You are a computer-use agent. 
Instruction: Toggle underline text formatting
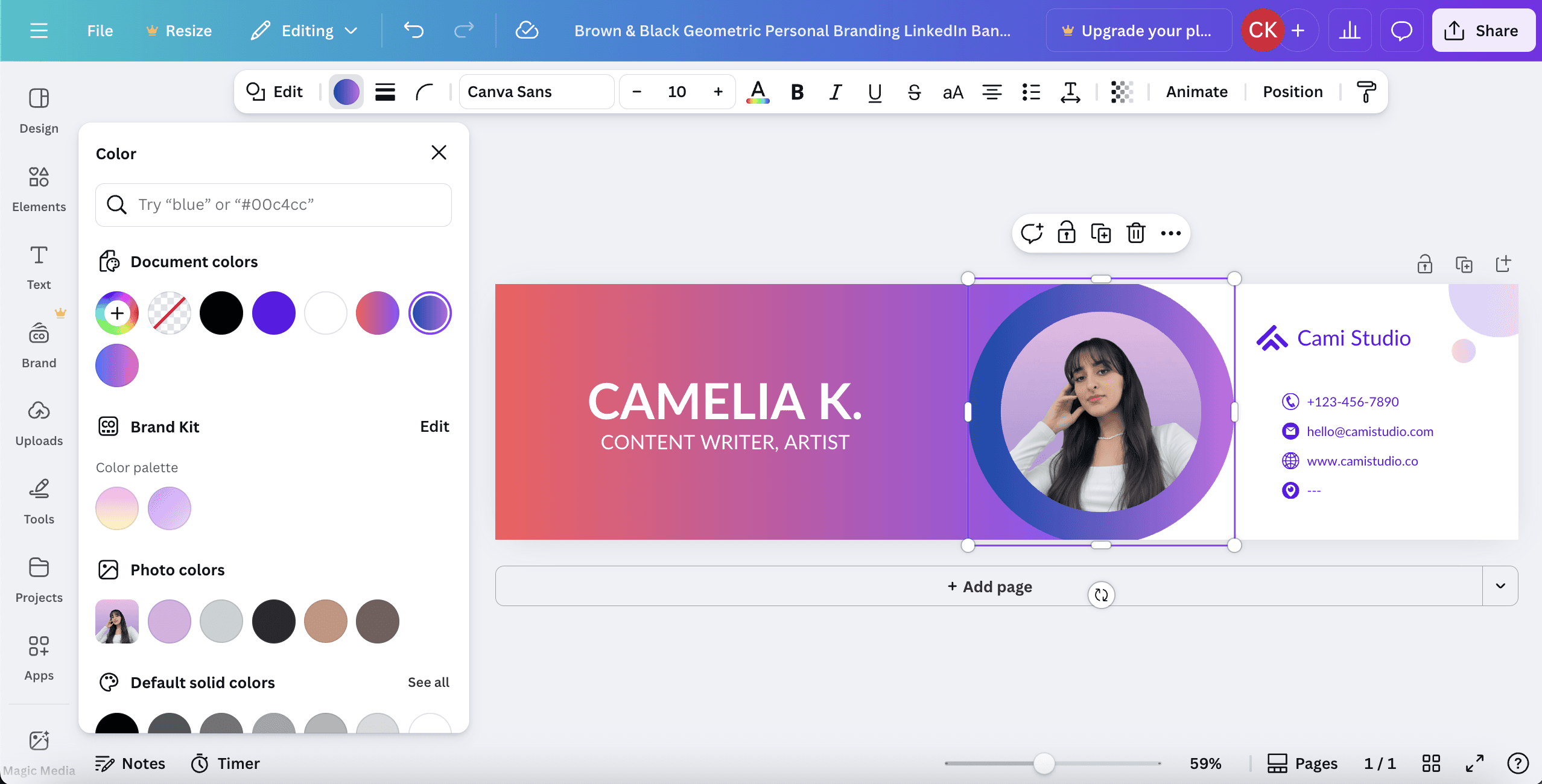(x=874, y=92)
